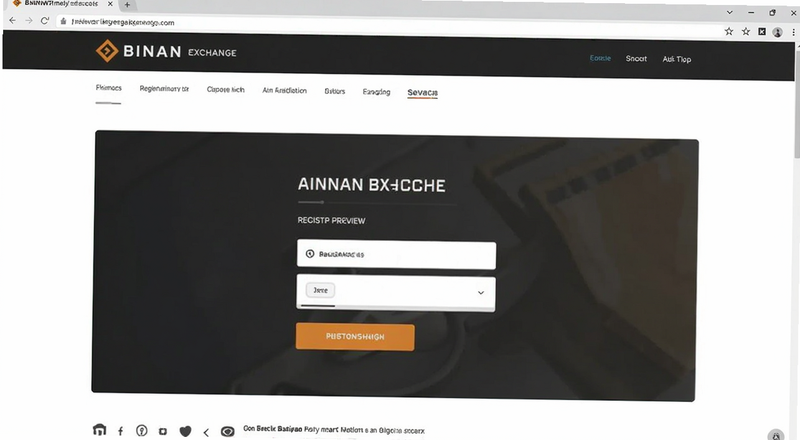Open the Am Amiclotion tab
This screenshot has height=440, width=800.
click(x=285, y=90)
